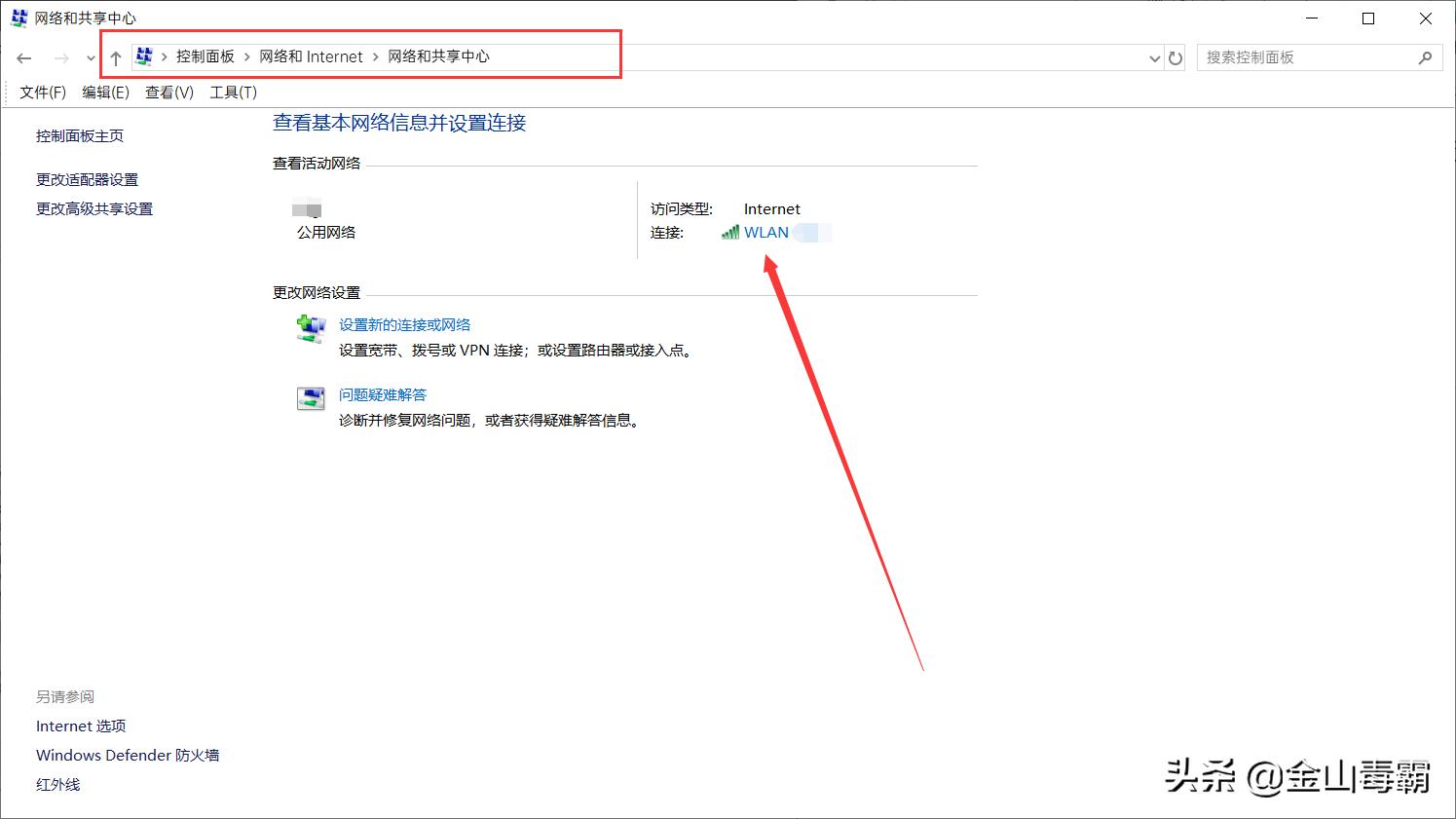Viewport: 1456px width, 819px height.
Task: Click the search magnifier icon
Action: click(1426, 57)
